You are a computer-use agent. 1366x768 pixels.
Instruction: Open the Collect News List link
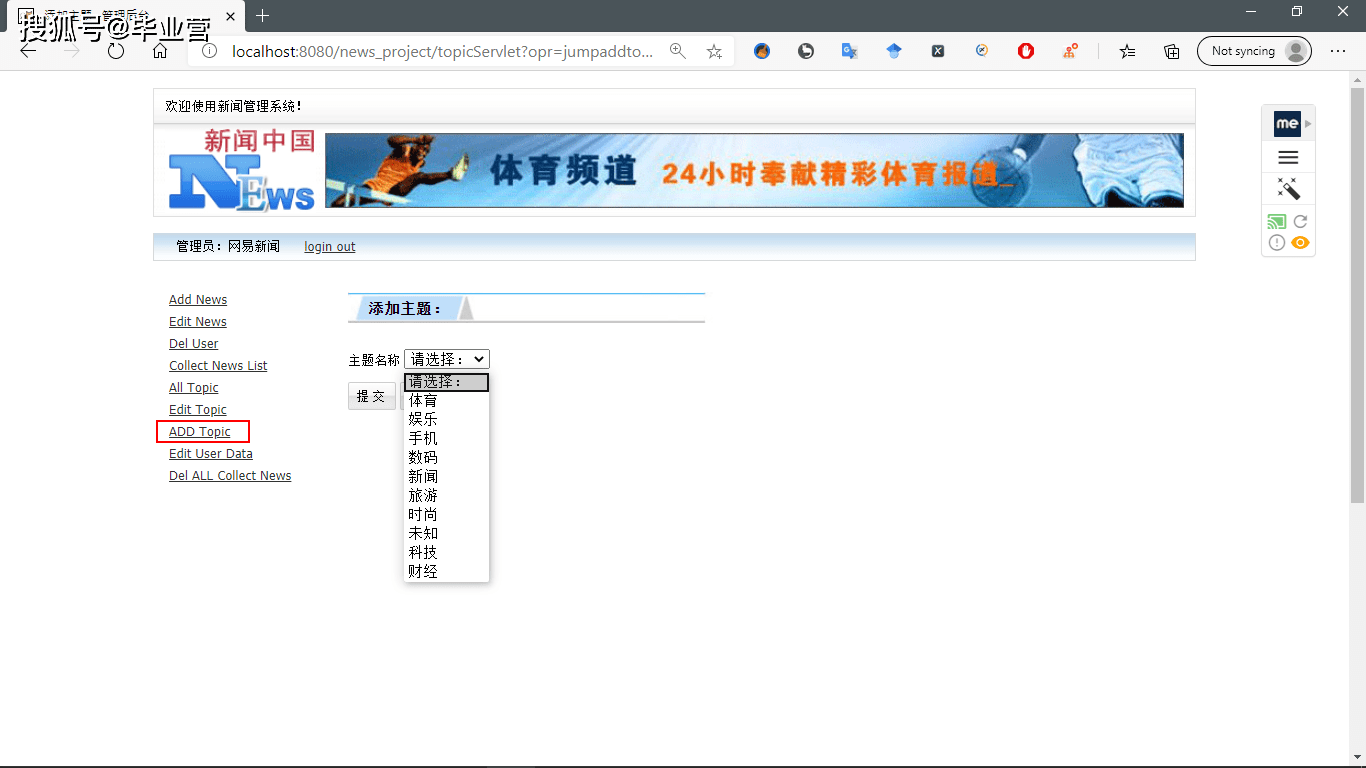[218, 366]
